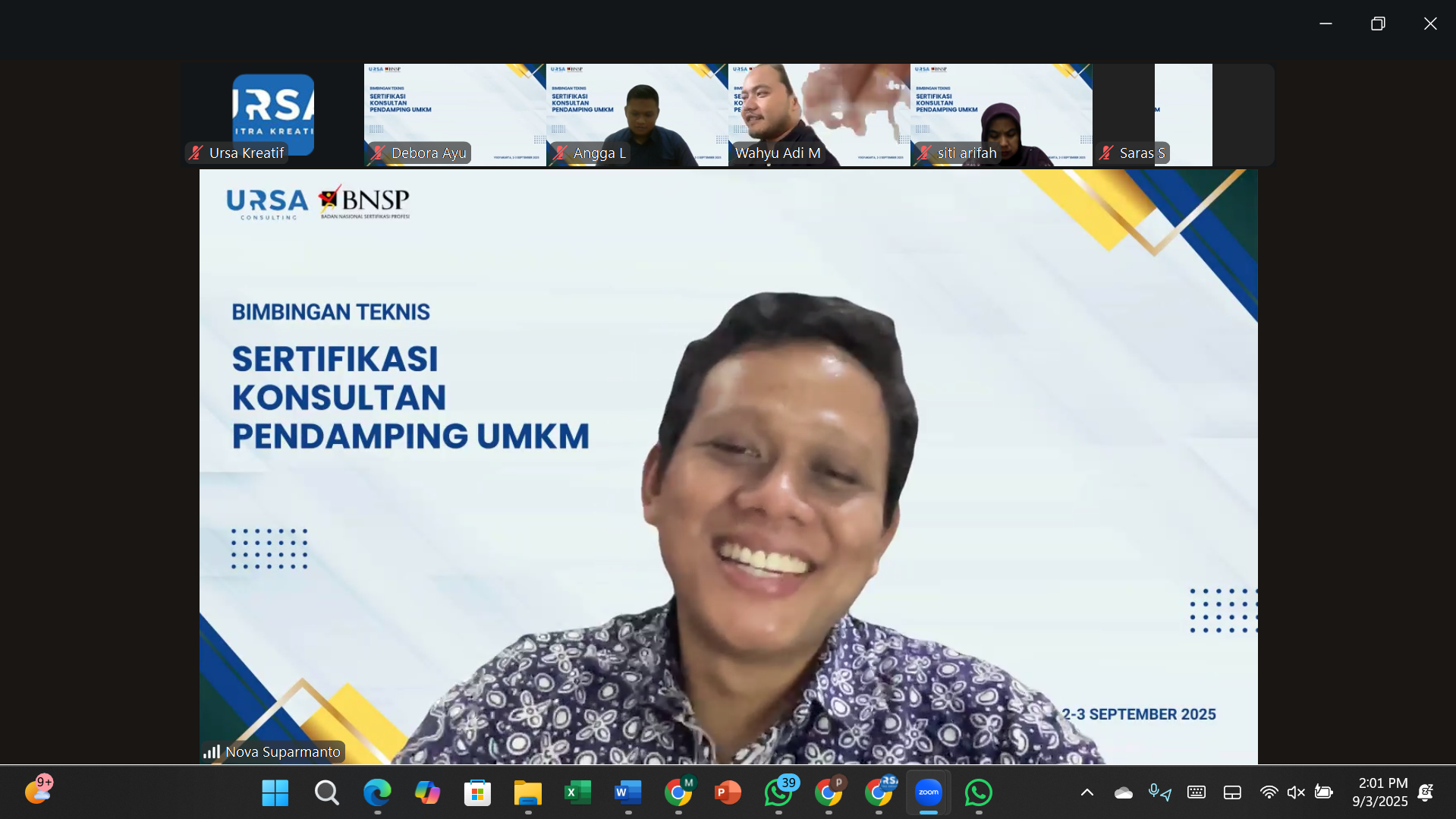Expand hidden system tray icons chevron
Image resolution: width=1456 pixels, height=819 pixels.
[1086, 792]
